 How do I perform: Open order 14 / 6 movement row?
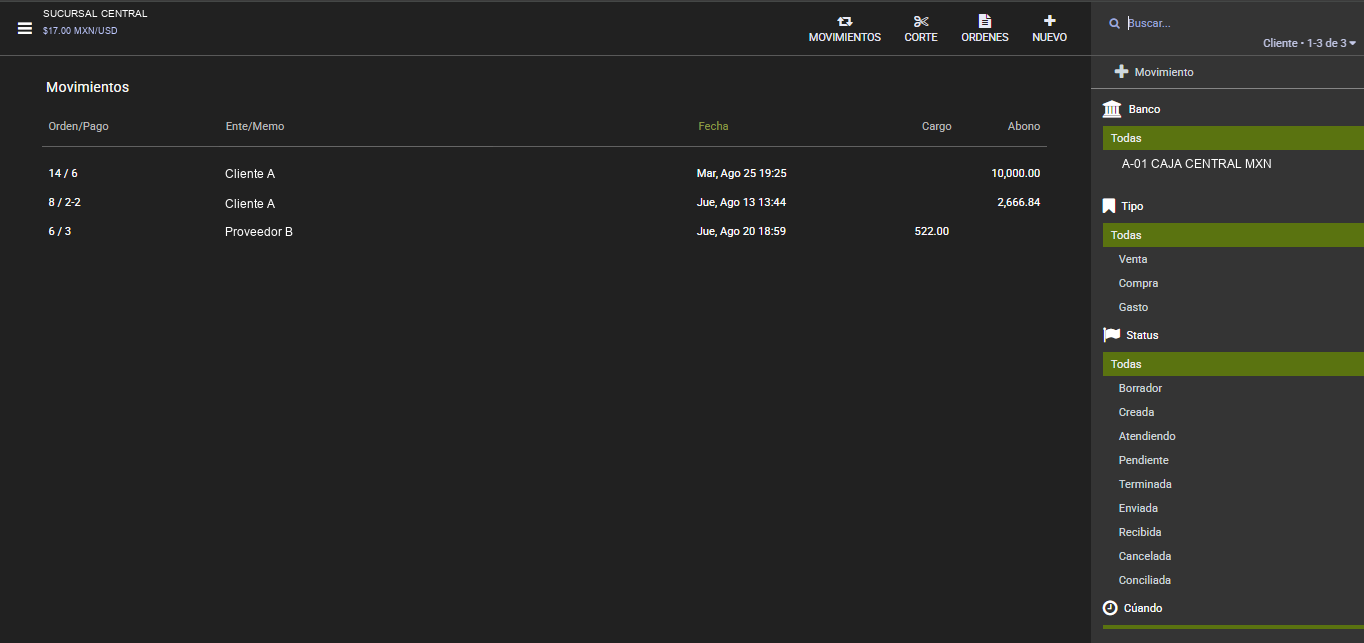[x=544, y=173]
